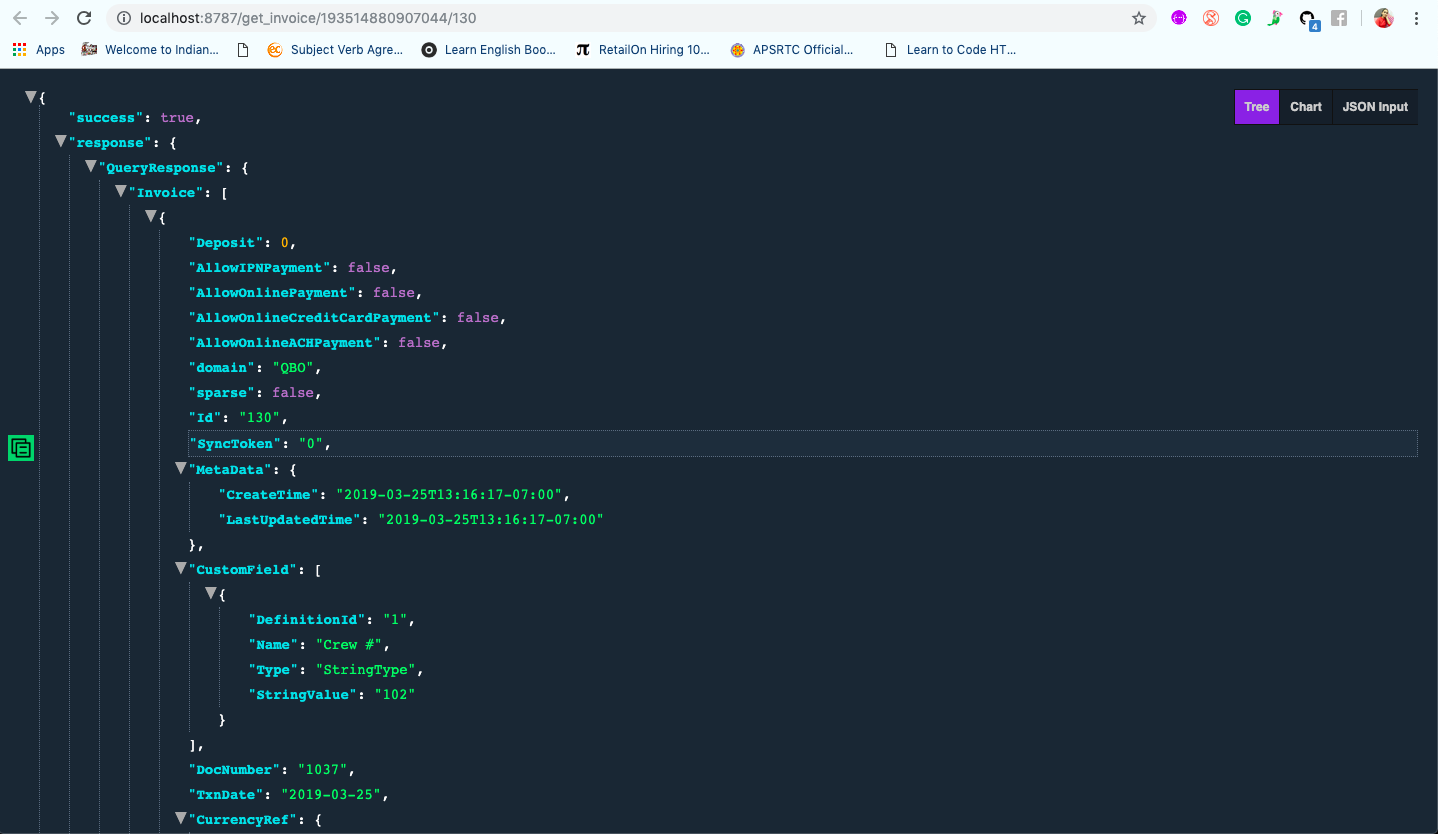
Task: Open the Grammarly extension icon
Action: [x=1243, y=18]
